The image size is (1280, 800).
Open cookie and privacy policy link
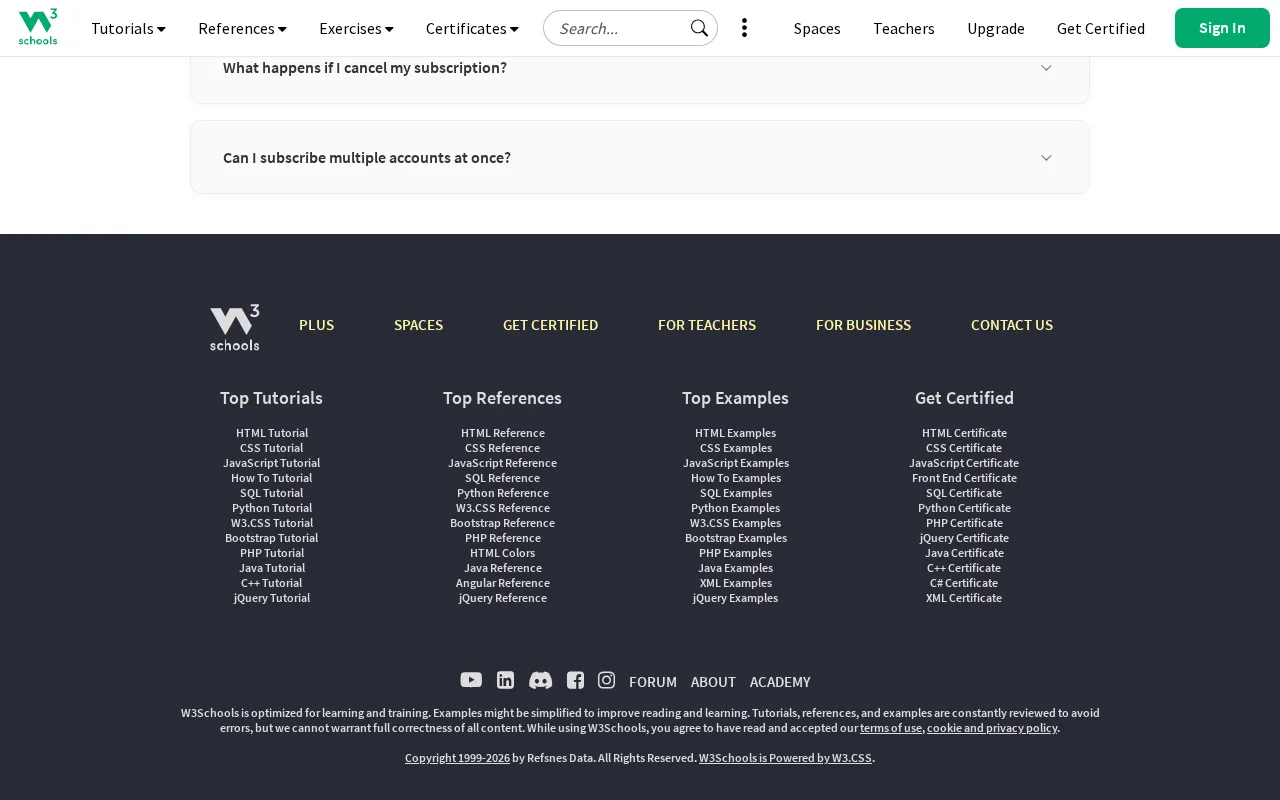click(992, 728)
